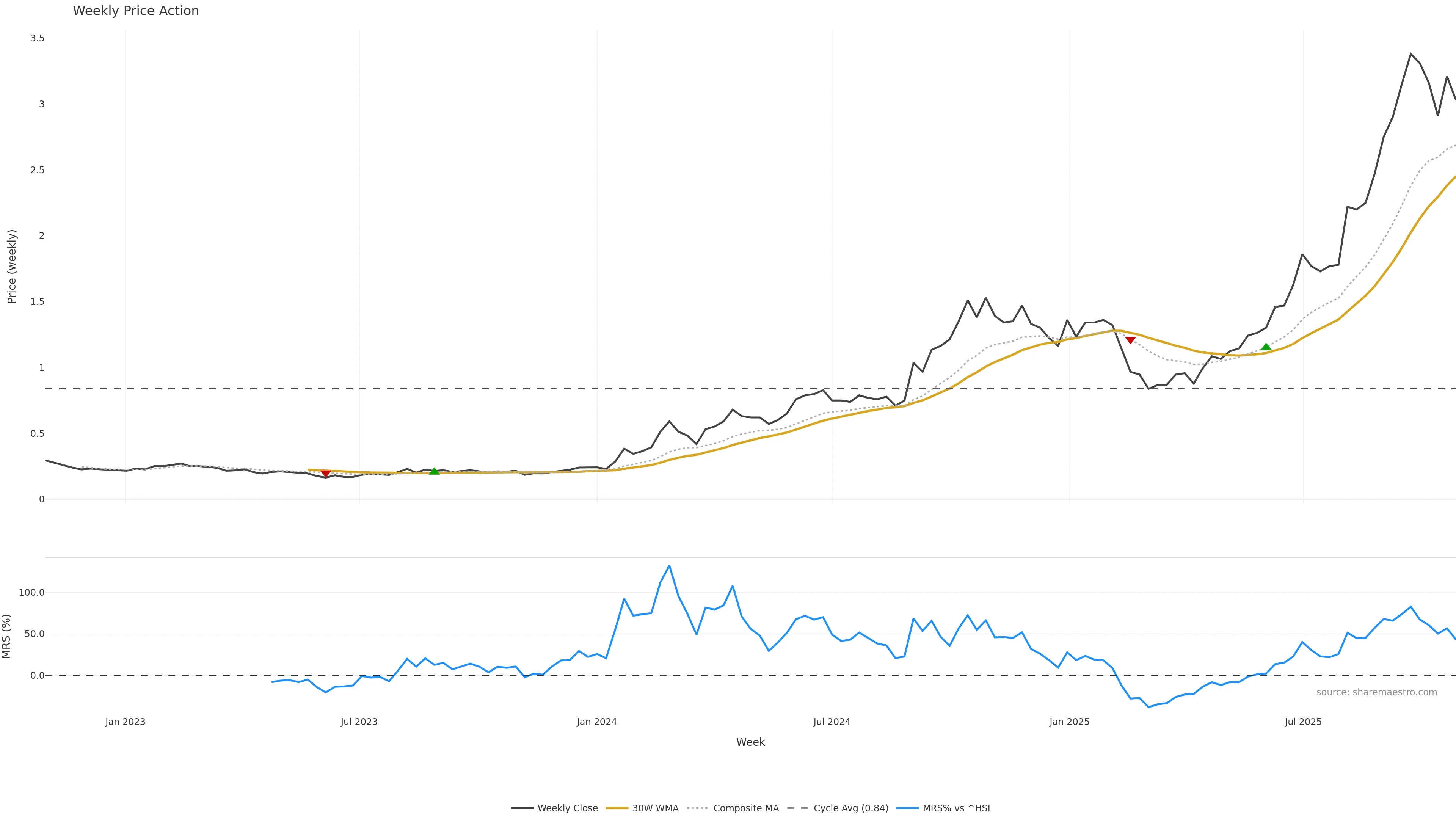This screenshot has width=1456, height=819.
Task: Click the Jan 2023 x-axis label
Action: [125, 722]
